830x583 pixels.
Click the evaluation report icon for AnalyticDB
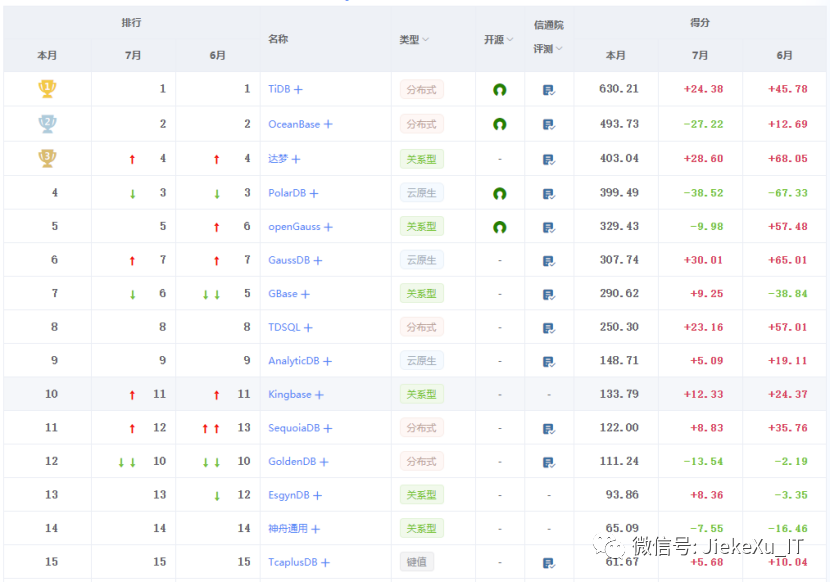[549, 362]
